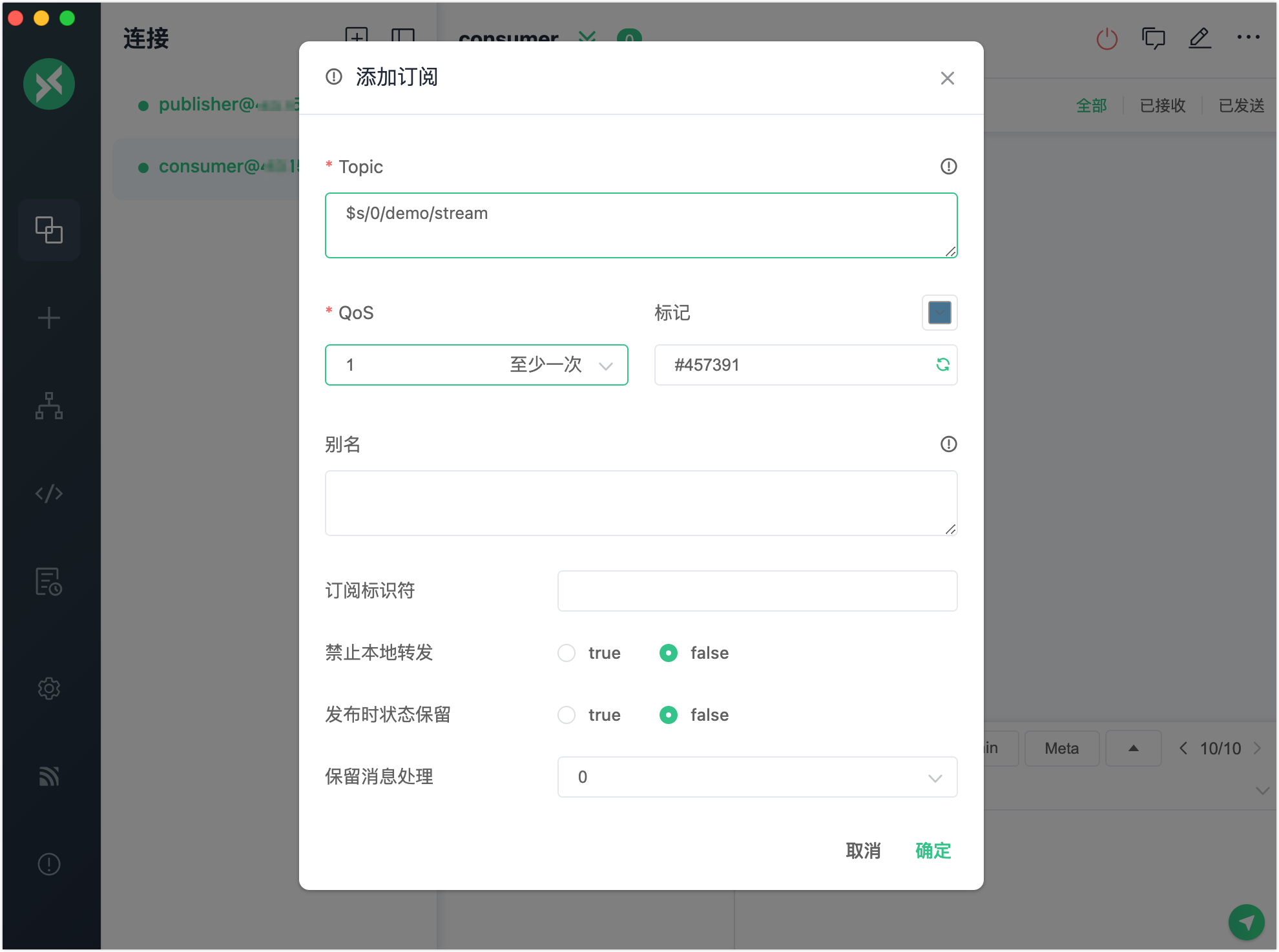Click the Topic info icon

[x=948, y=167]
